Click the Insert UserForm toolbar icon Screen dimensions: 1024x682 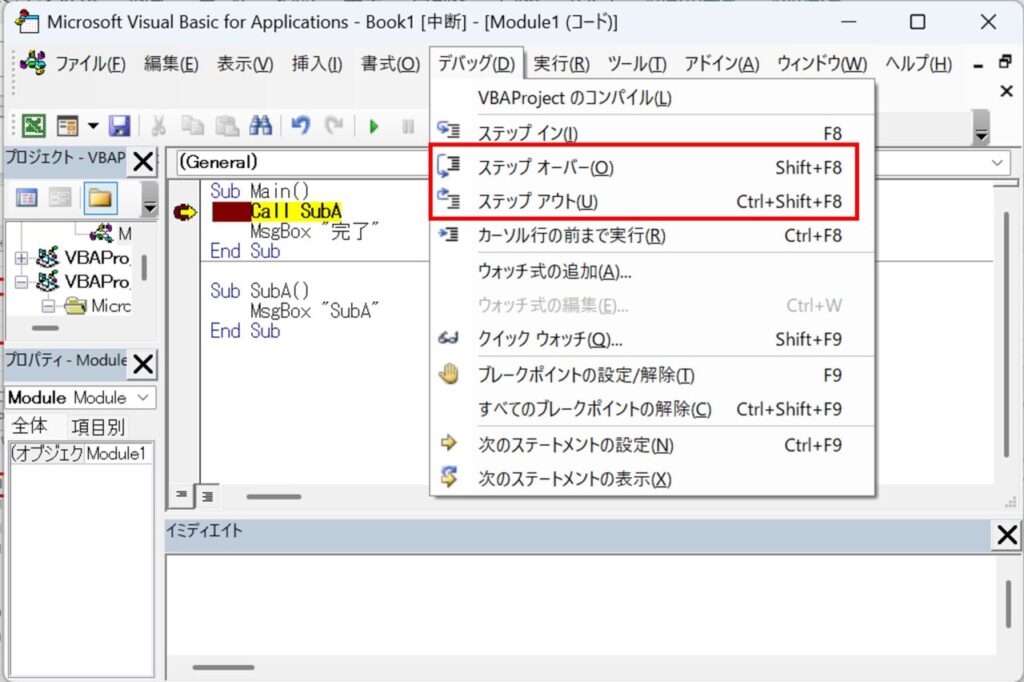67,125
